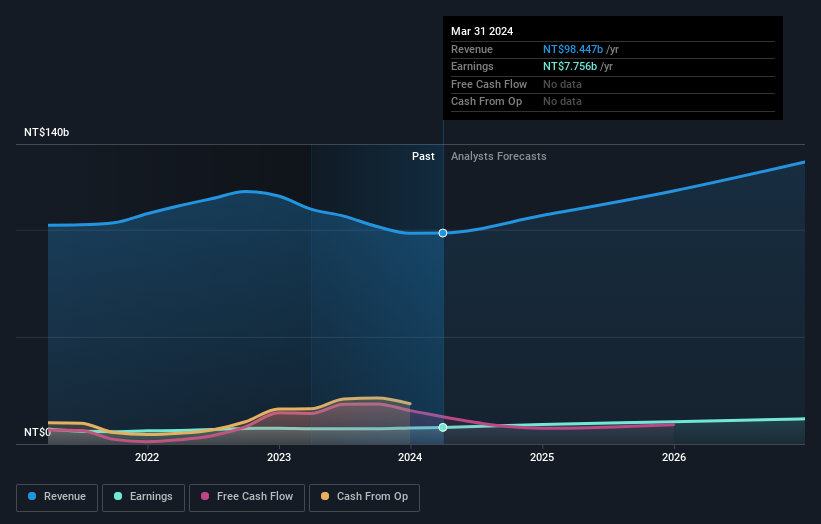Image resolution: width=821 pixels, height=524 pixels.
Task: Click the NT$98.447b revenue value in tooltip
Action: [573, 49]
